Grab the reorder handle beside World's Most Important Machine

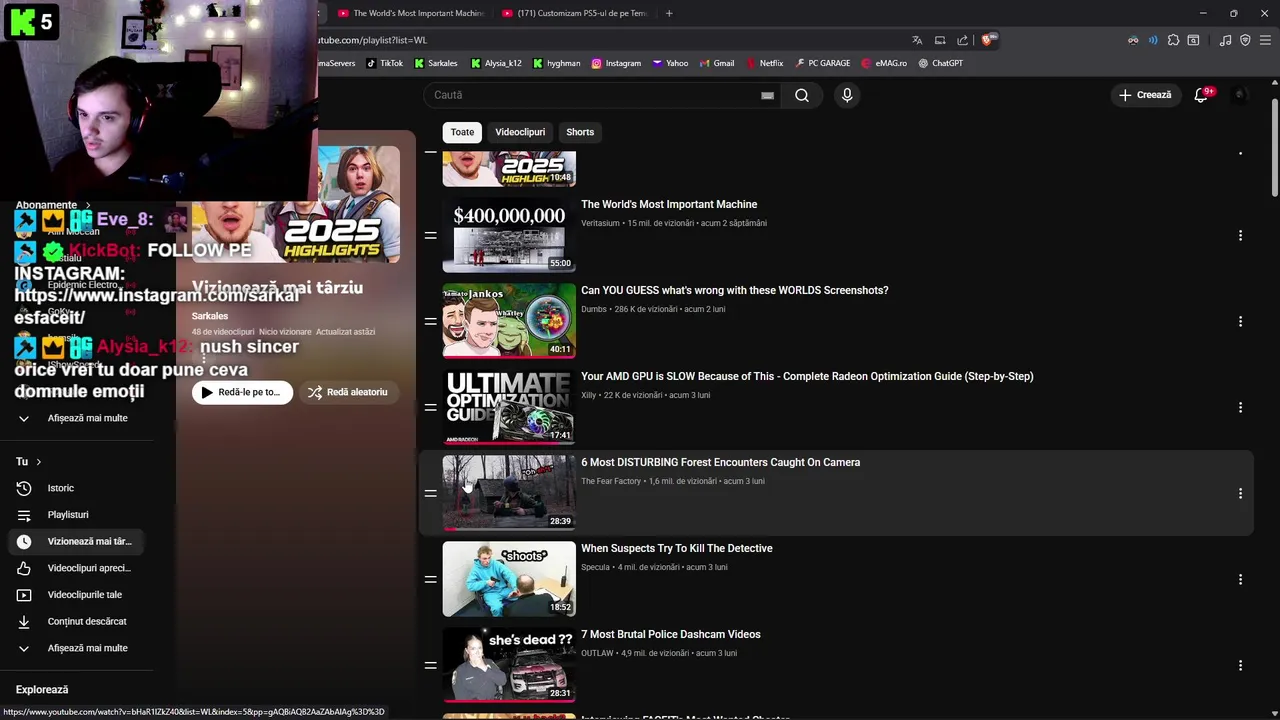(430, 235)
